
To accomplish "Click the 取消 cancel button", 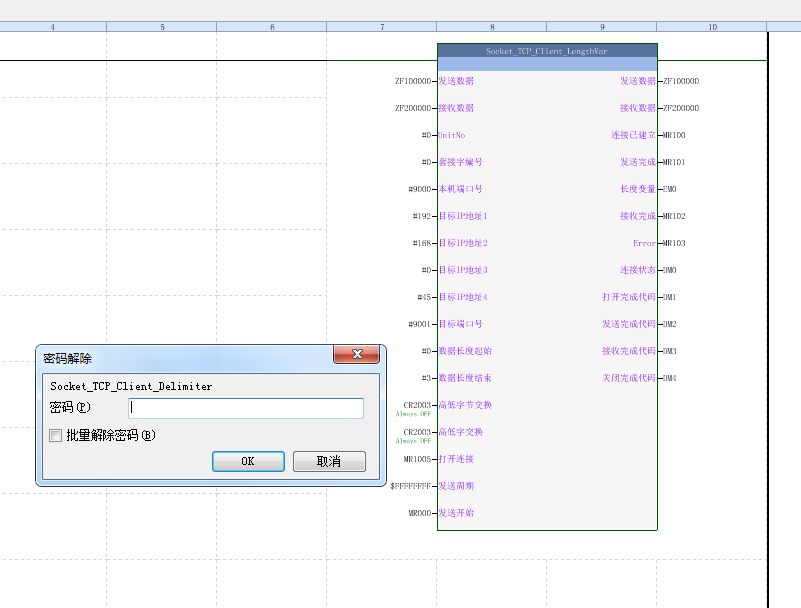I will tap(329, 461).
